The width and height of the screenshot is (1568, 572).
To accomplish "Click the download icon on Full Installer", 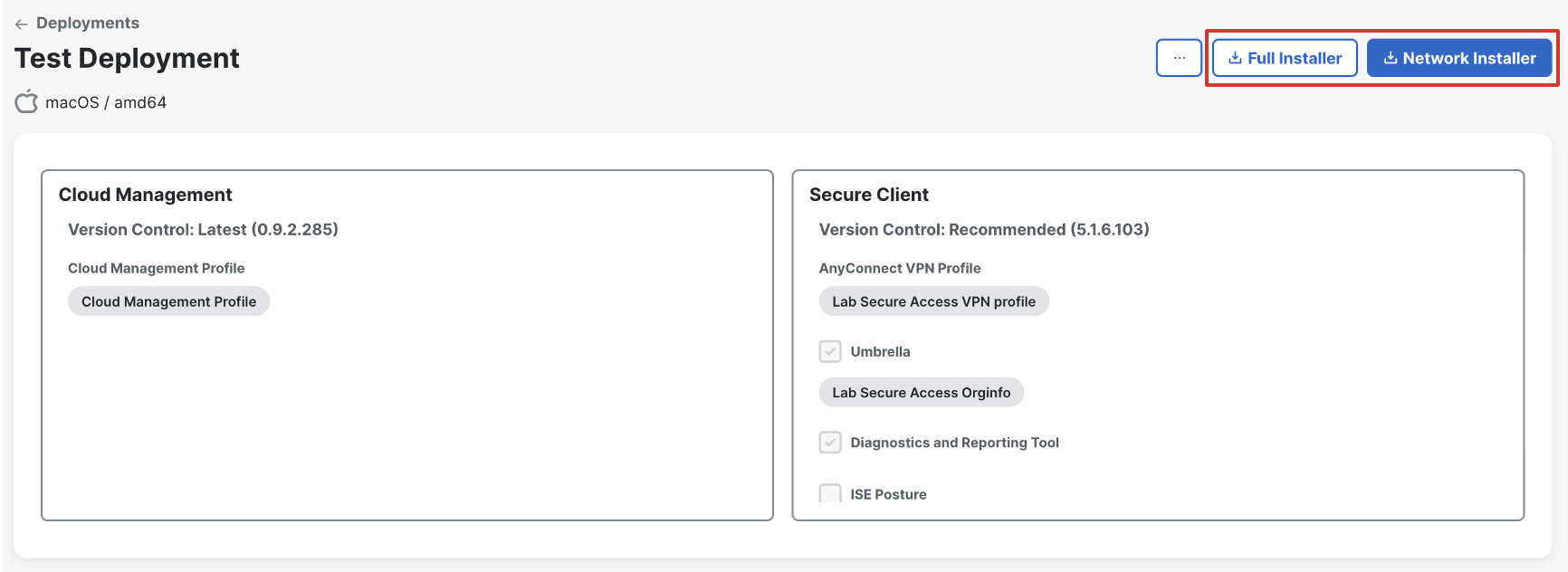I will pos(1235,58).
